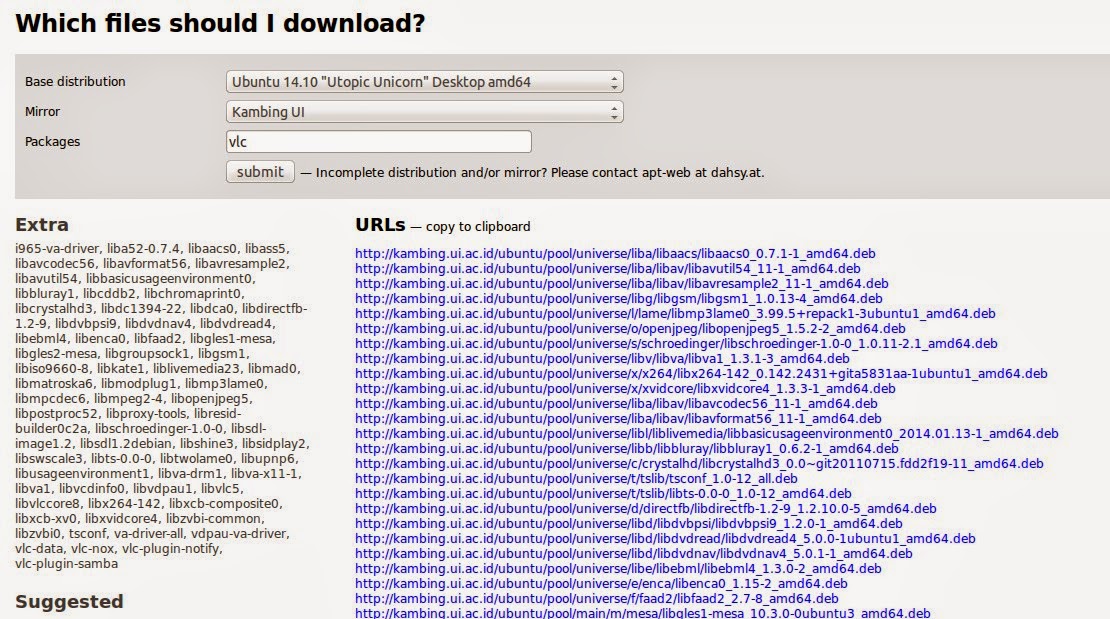Open the libx264-142 deb link

point(701,373)
